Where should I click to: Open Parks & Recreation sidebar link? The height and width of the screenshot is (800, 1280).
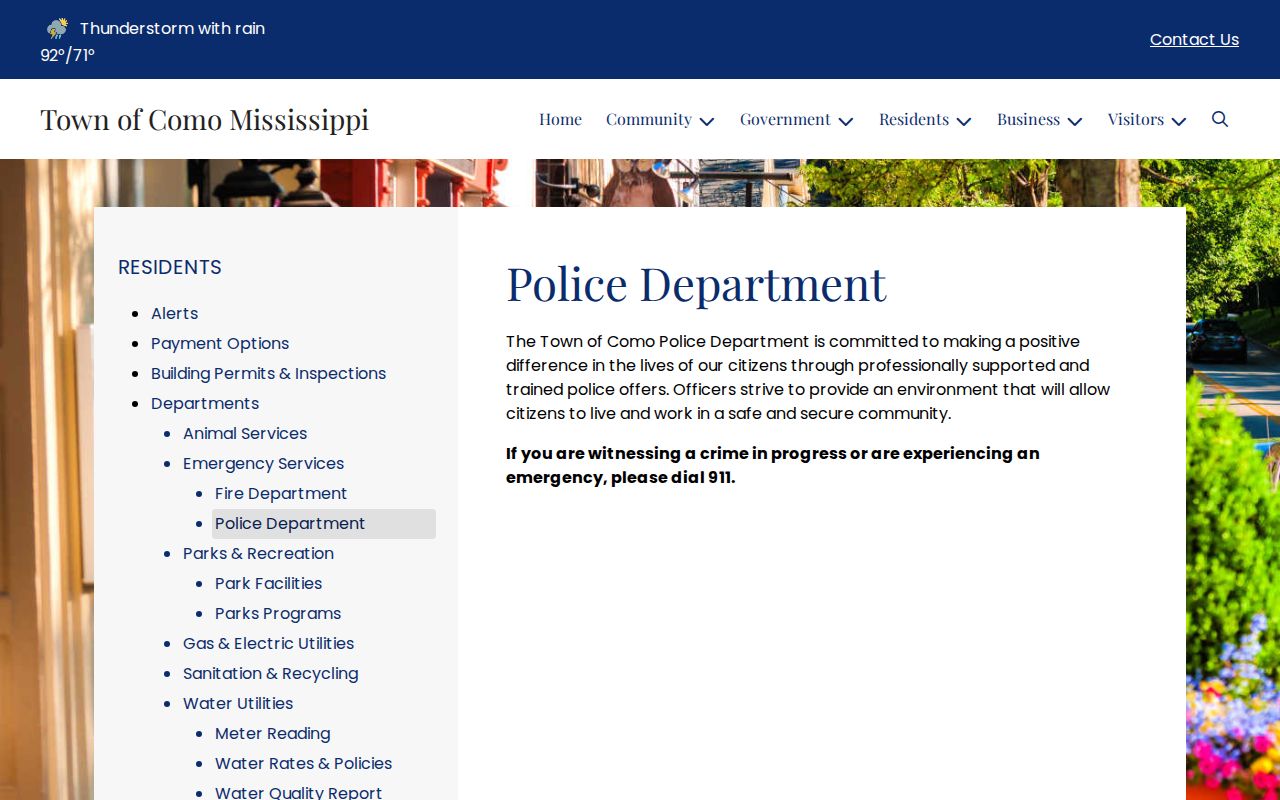258,553
